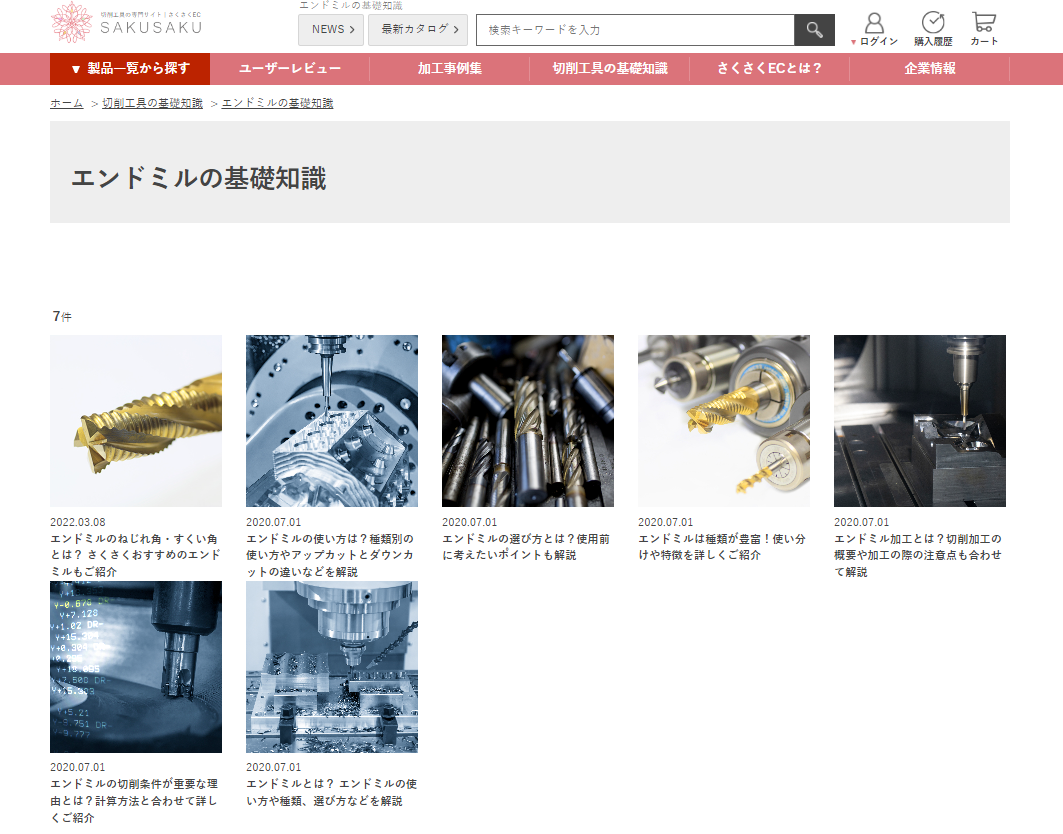Open article エンドミル加工とは？ link
The height and width of the screenshot is (834, 1063).
pos(919,555)
